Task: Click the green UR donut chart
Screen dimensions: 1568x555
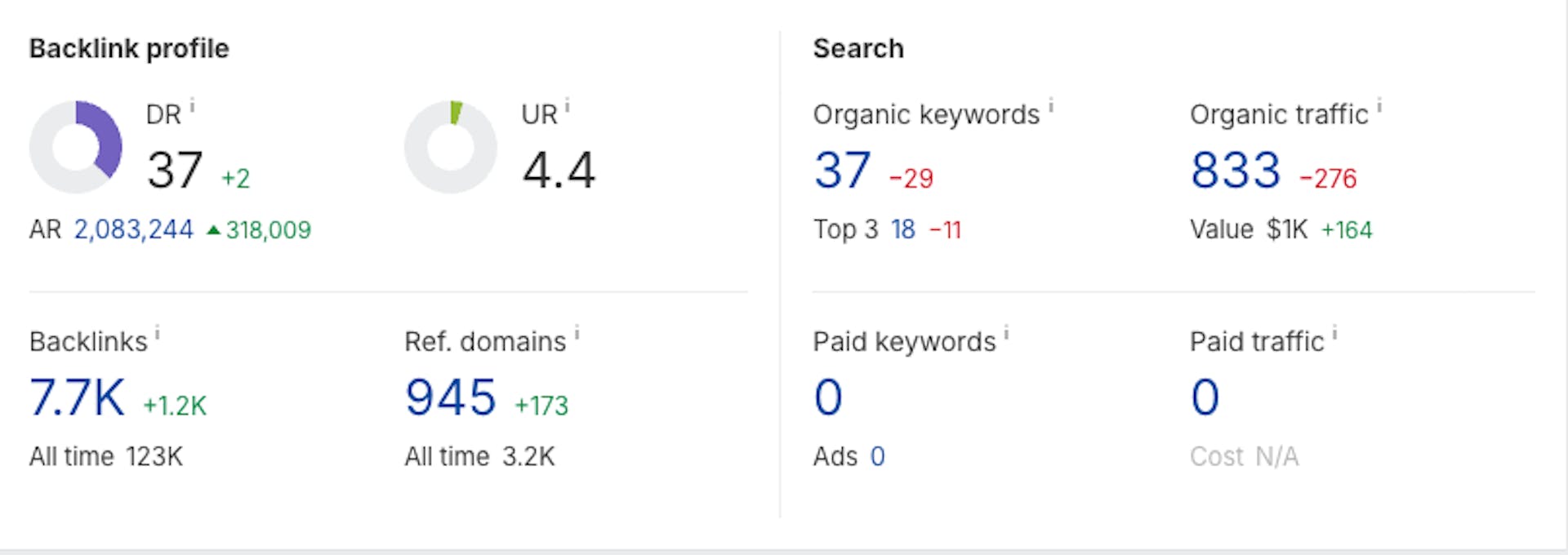Action: [451, 147]
